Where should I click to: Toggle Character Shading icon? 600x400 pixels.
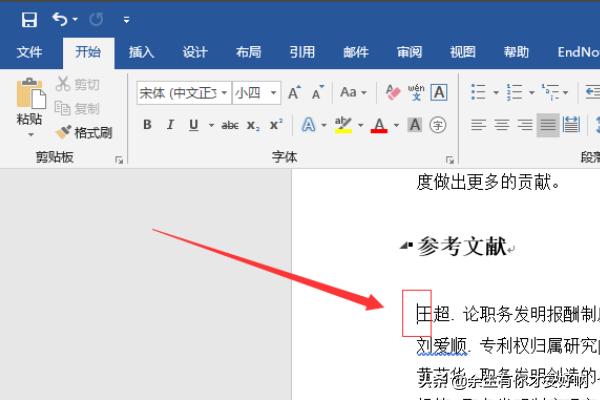tap(415, 125)
